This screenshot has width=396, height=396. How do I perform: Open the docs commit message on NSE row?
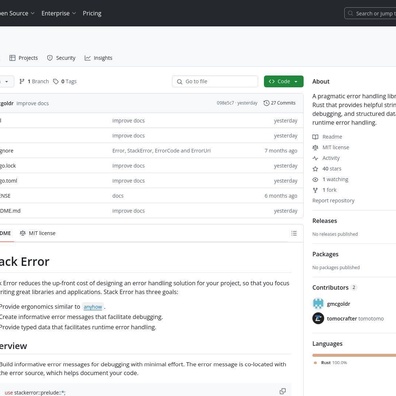tap(118, 196)
